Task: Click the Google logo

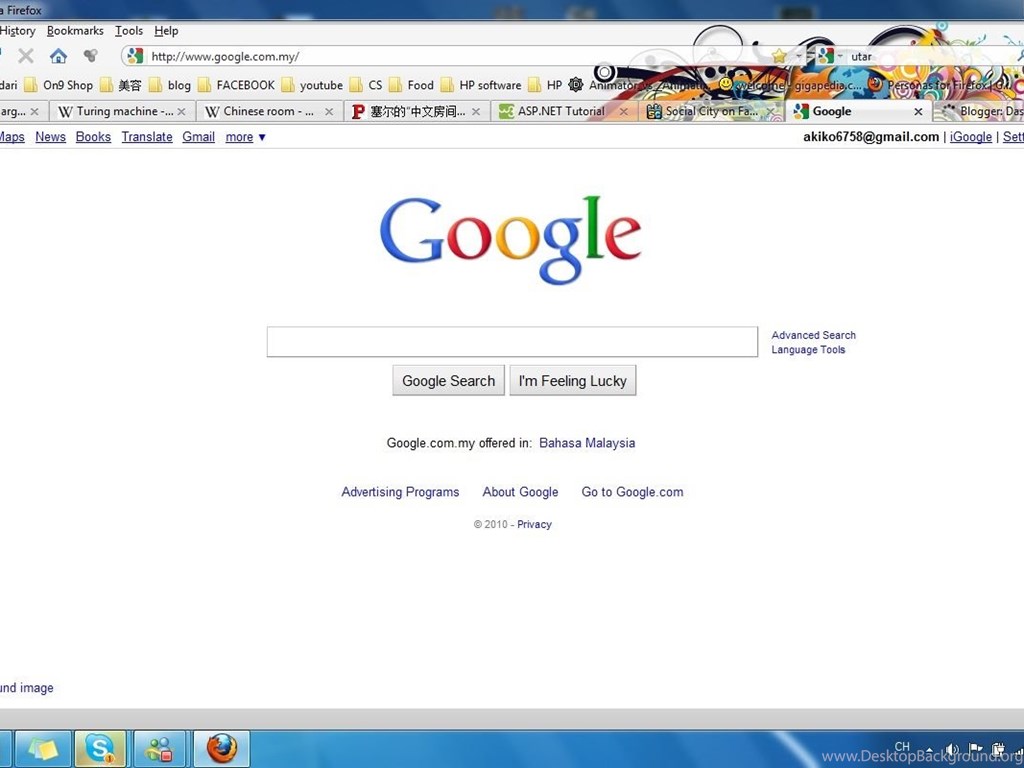Action: (511, 240)
